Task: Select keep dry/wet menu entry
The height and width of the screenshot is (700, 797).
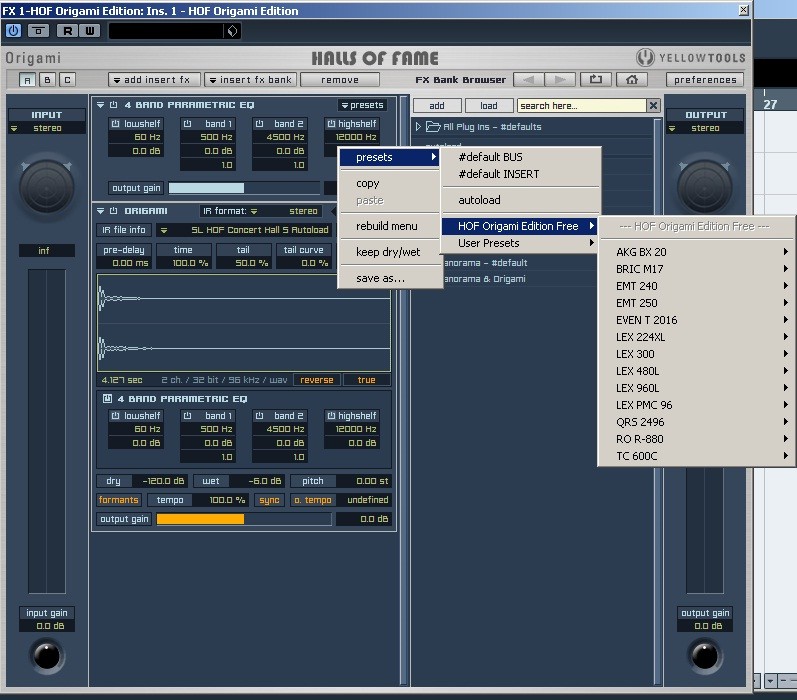Action: click(390, 252)
